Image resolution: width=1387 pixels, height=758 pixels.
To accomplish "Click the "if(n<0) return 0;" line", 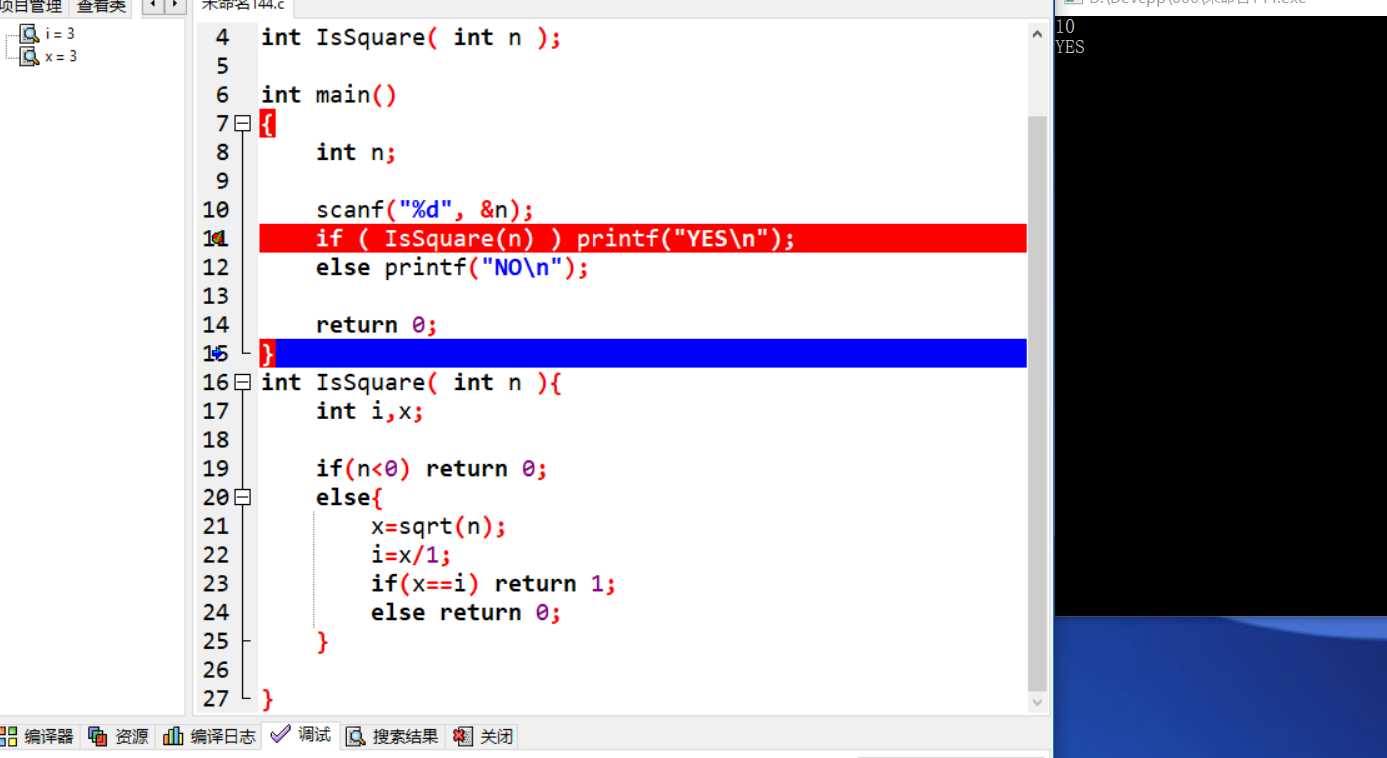I will 432,469.
